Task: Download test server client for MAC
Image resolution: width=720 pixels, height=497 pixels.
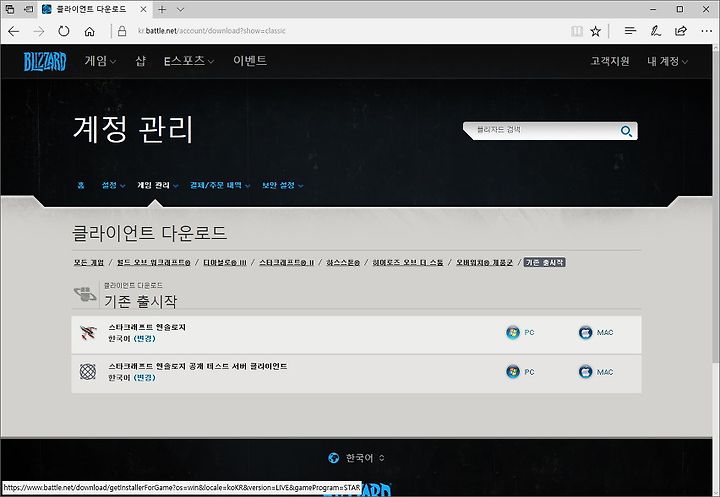Action: click(596, 372)
